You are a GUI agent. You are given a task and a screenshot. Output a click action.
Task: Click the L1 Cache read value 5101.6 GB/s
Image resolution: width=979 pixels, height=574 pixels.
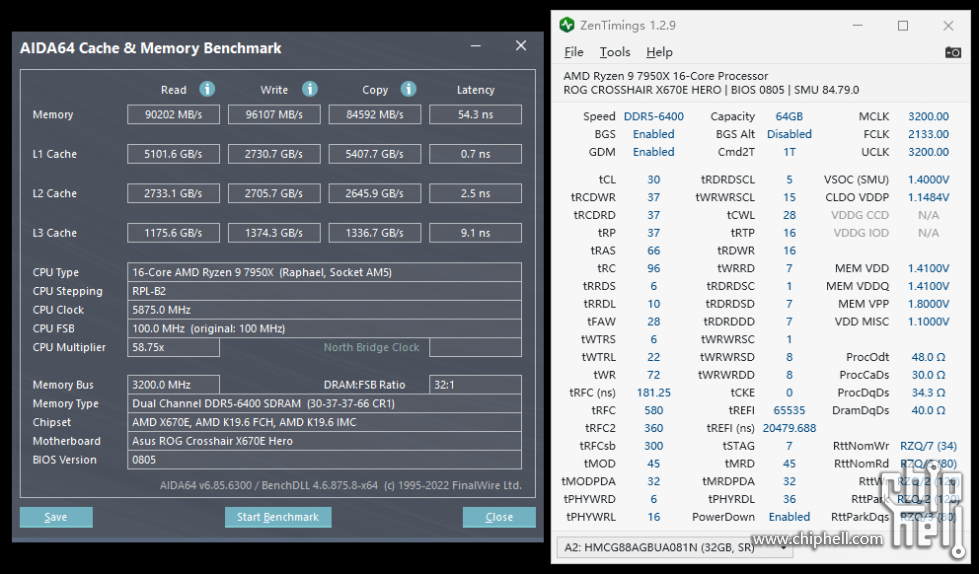click(174, 154)
